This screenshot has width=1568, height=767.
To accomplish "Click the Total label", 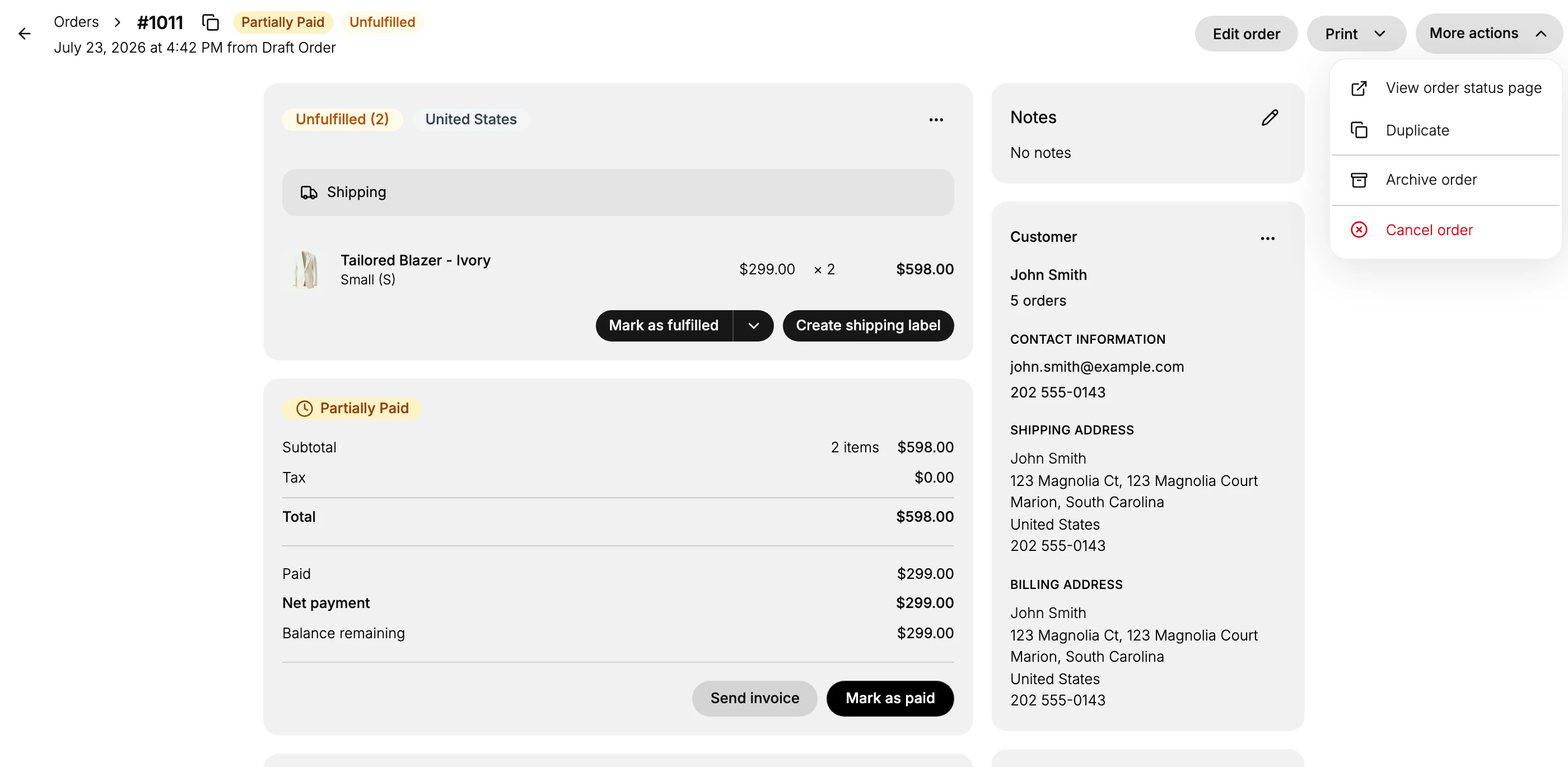I will [x=299, y=517].
